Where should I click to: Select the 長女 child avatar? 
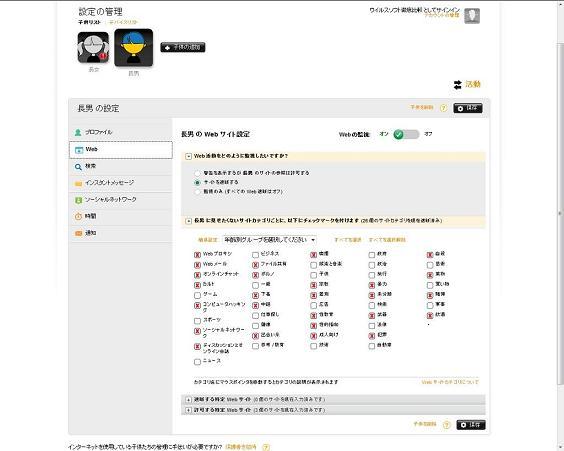point(93,47)
